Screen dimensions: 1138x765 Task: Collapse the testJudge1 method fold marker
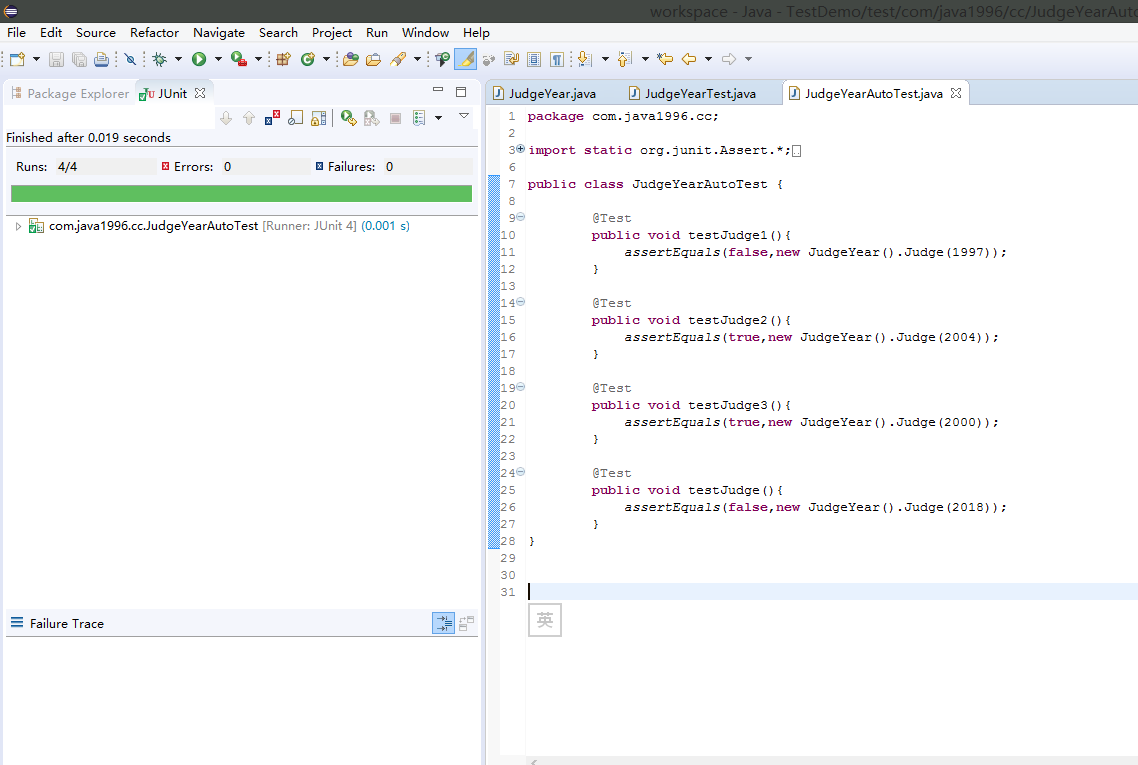click(520, 217)
